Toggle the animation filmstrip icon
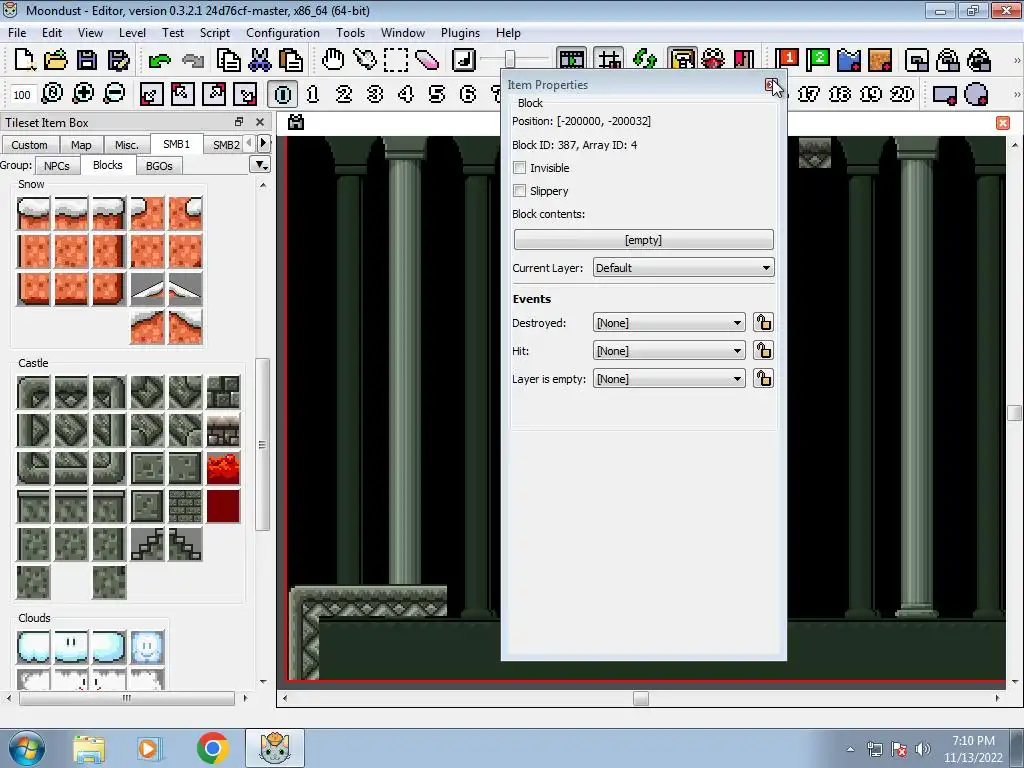Image resolution: width=1024 pixels, height=768 pixels. click(571, 60)
